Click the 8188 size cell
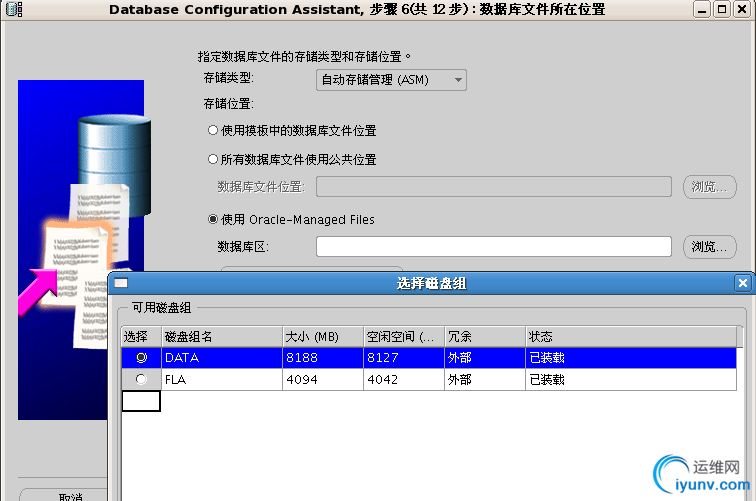The height and width of the screenshot is (501, 756). [x=323, y=358]
